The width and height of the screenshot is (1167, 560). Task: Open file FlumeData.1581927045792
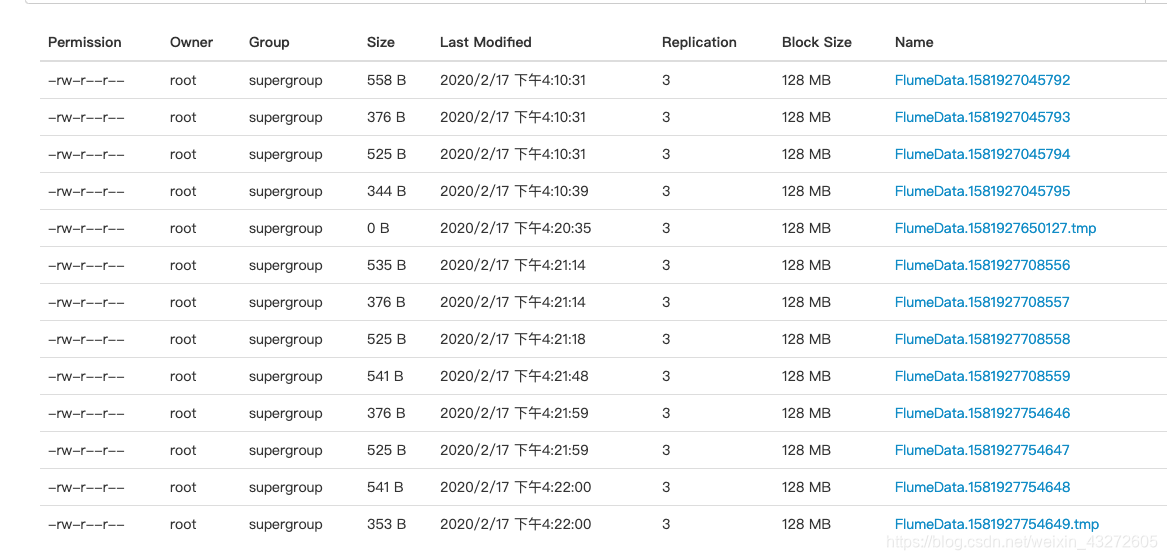(x=982, y=80)
